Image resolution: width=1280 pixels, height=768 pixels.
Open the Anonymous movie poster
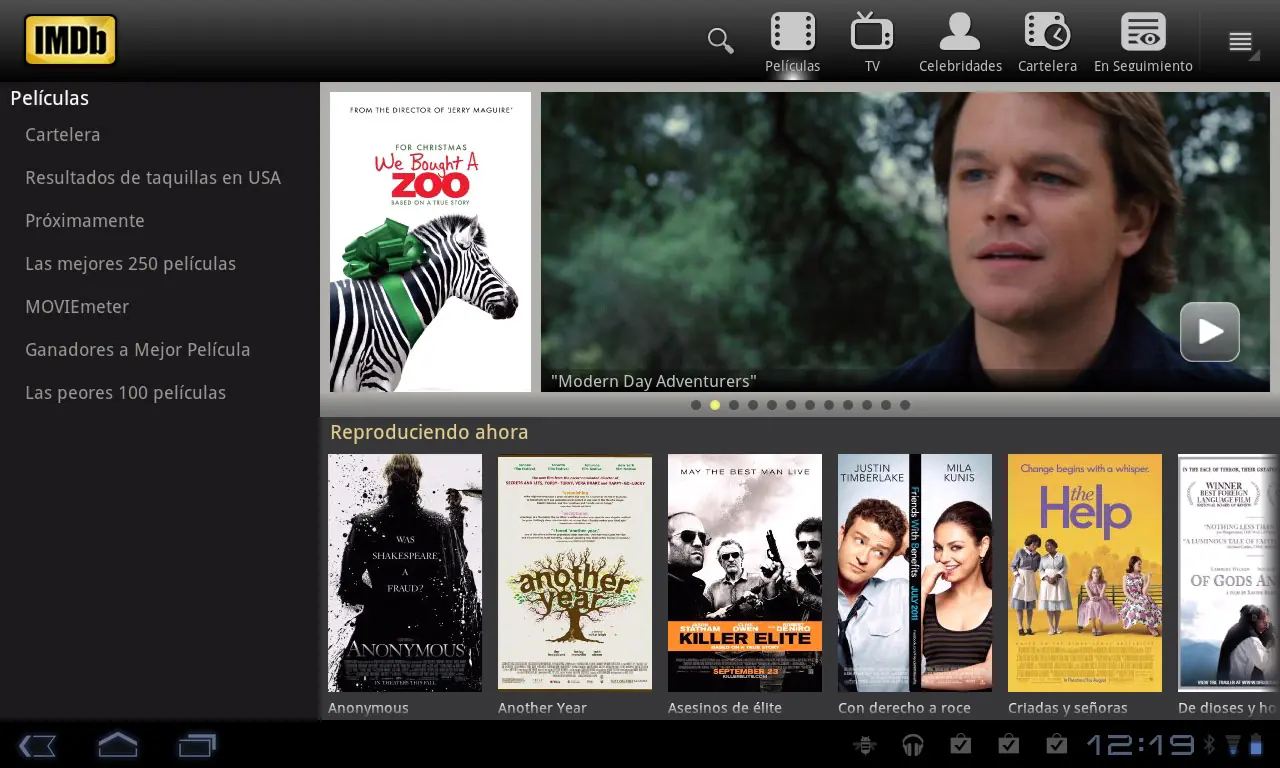tap(405, 573)
